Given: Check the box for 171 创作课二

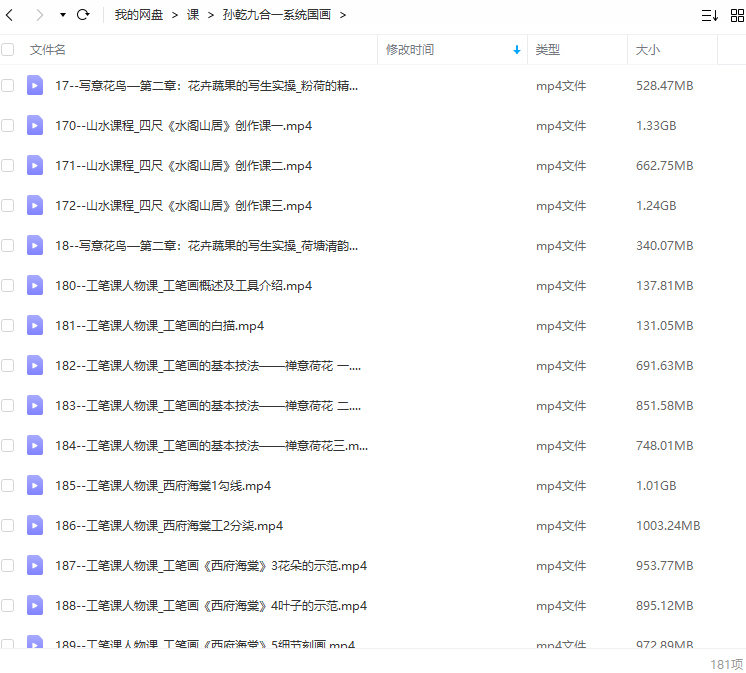Looking at the screenshot, I should tap(8, 166).
